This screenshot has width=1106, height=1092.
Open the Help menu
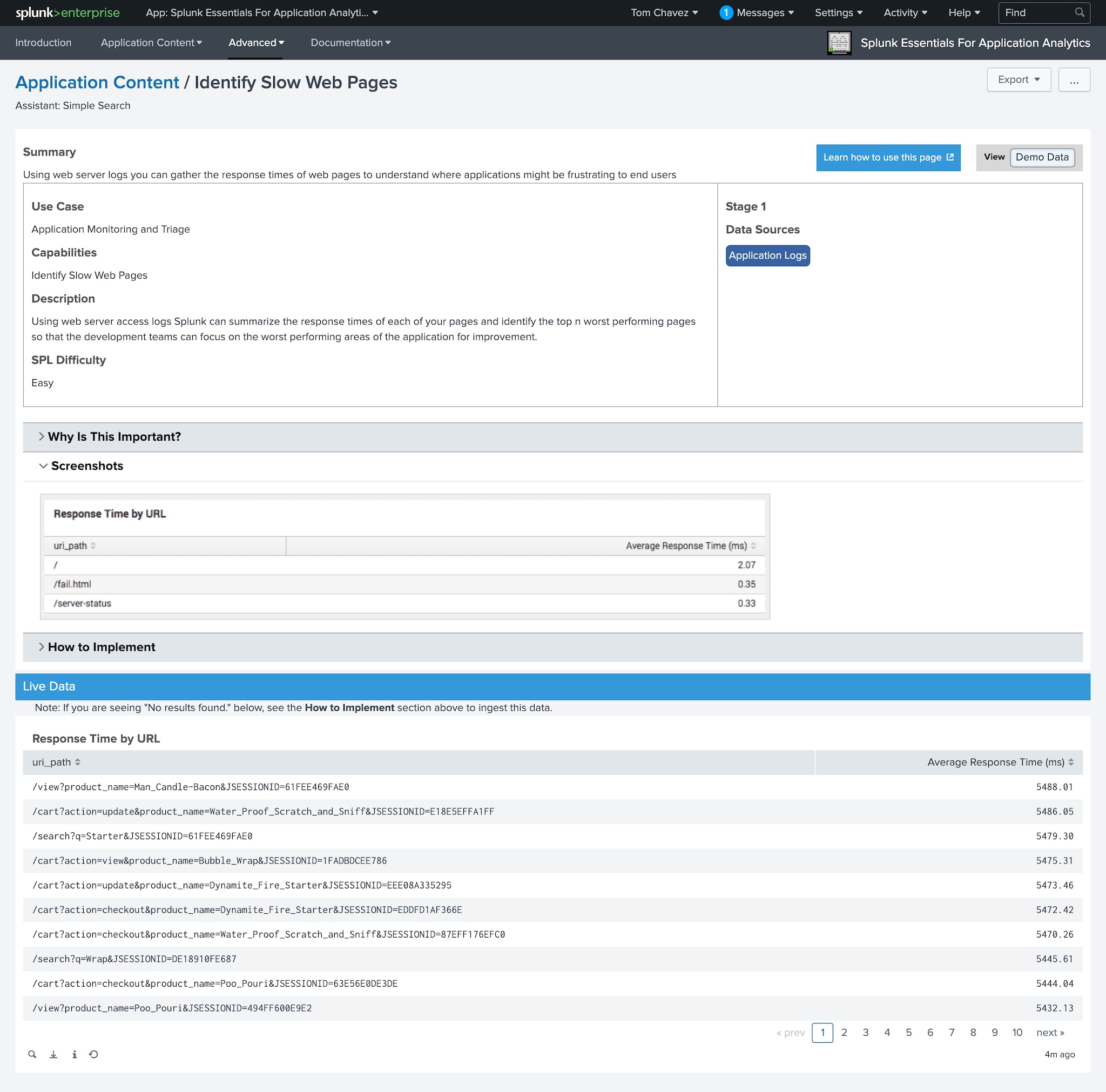pyautogui.click(x=964, y=12)
